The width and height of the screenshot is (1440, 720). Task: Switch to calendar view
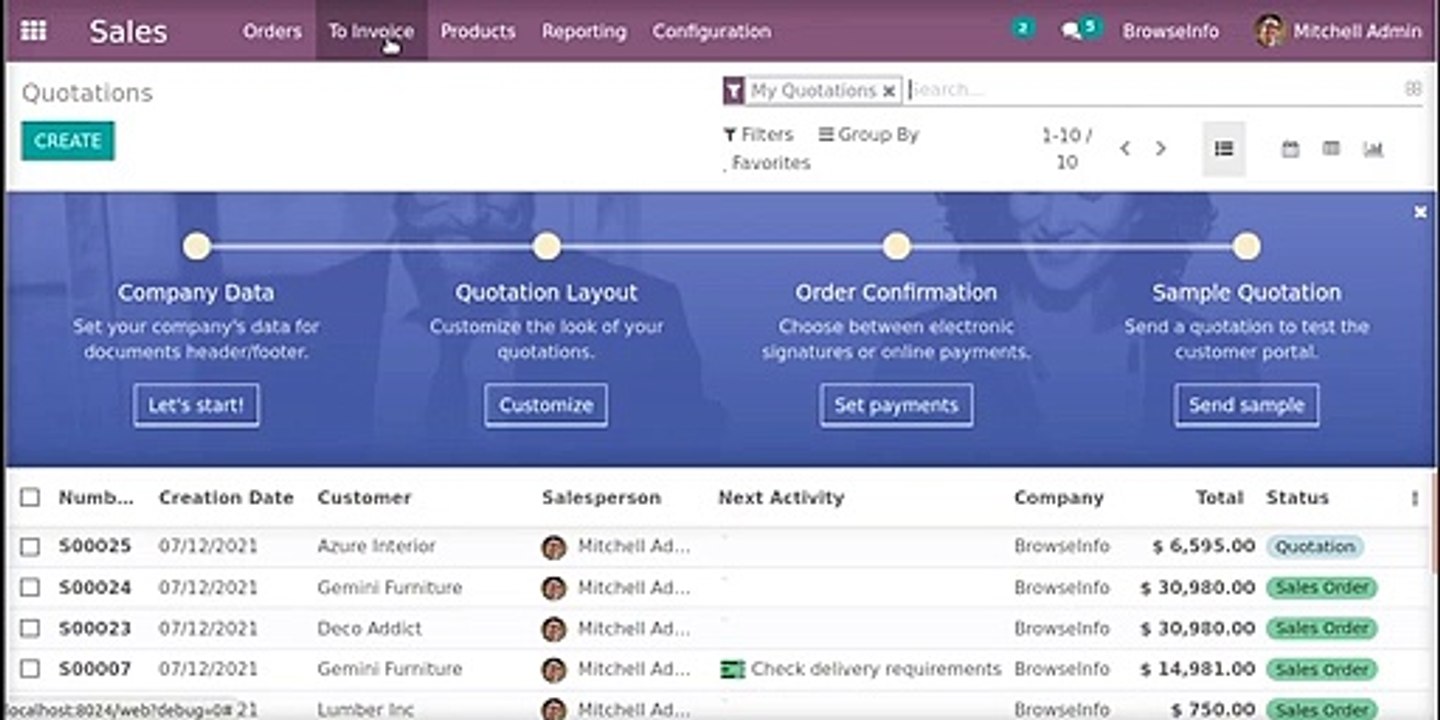click(1290, 148)
